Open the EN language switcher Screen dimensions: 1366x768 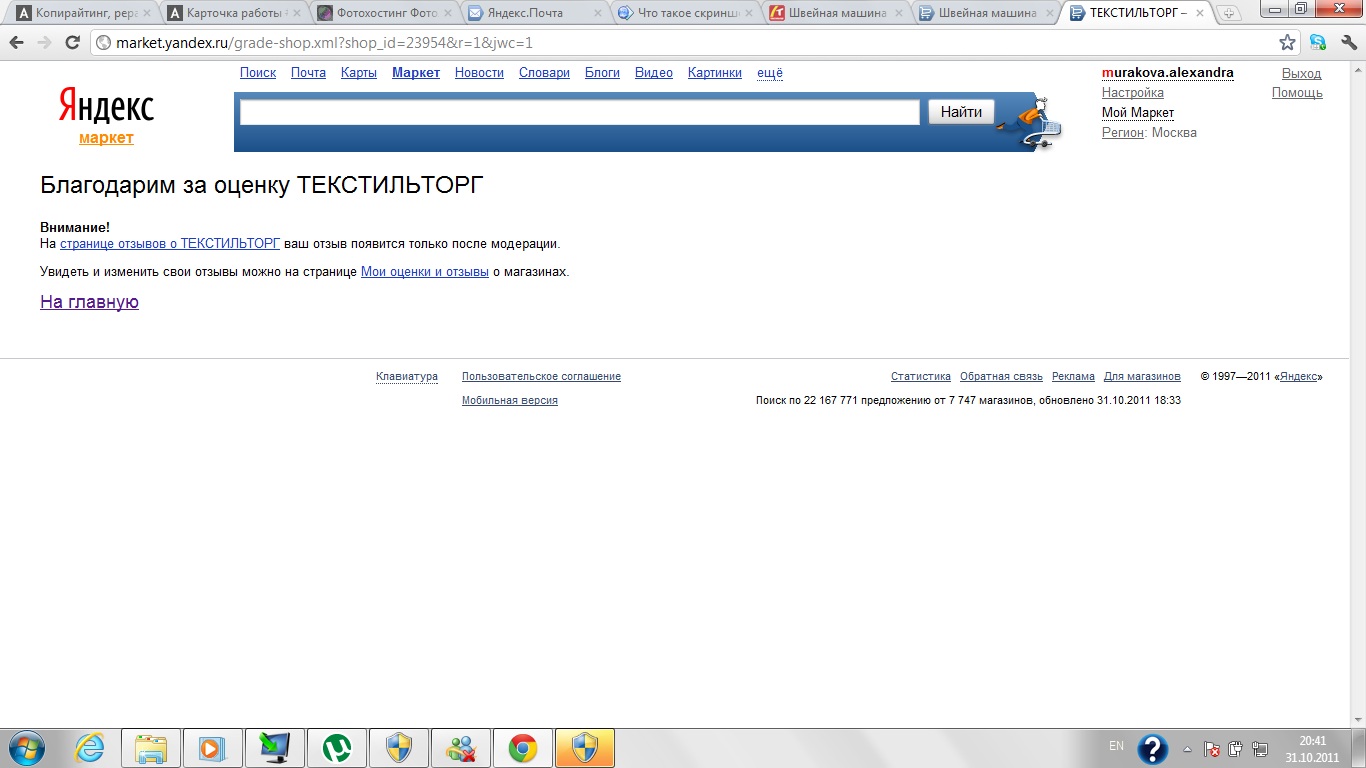[x=1116, y=746]
